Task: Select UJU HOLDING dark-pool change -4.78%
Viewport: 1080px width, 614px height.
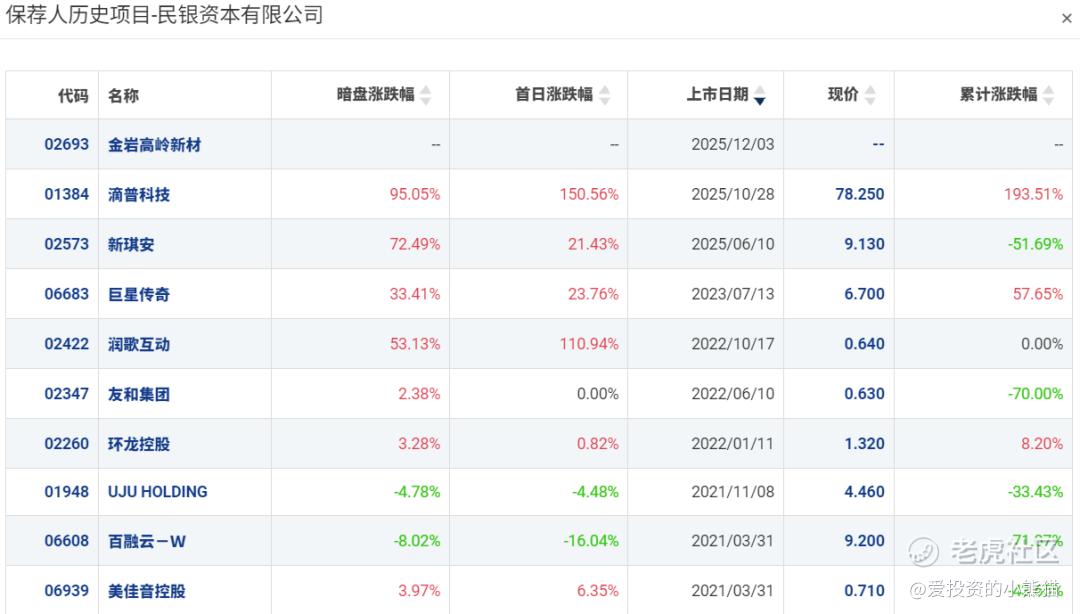Action: click(417, 492)
